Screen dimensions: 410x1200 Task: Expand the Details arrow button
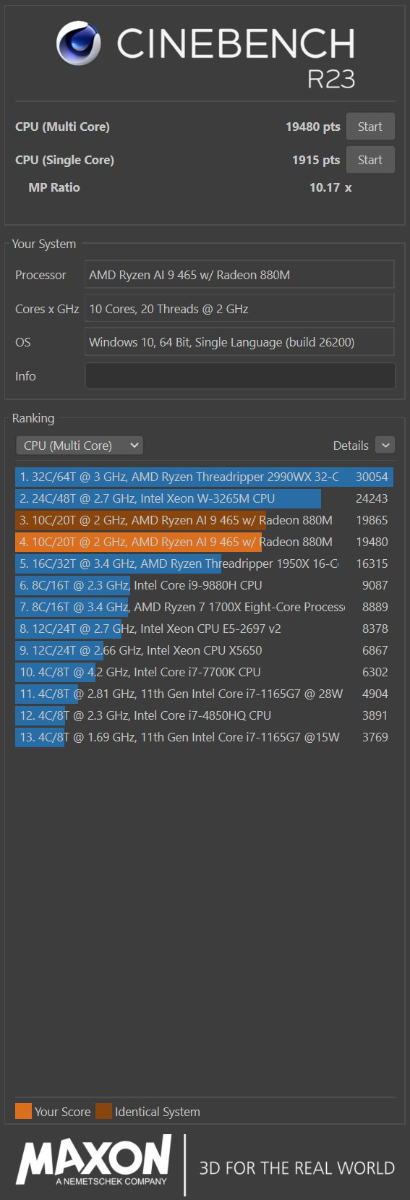[385, 445]
